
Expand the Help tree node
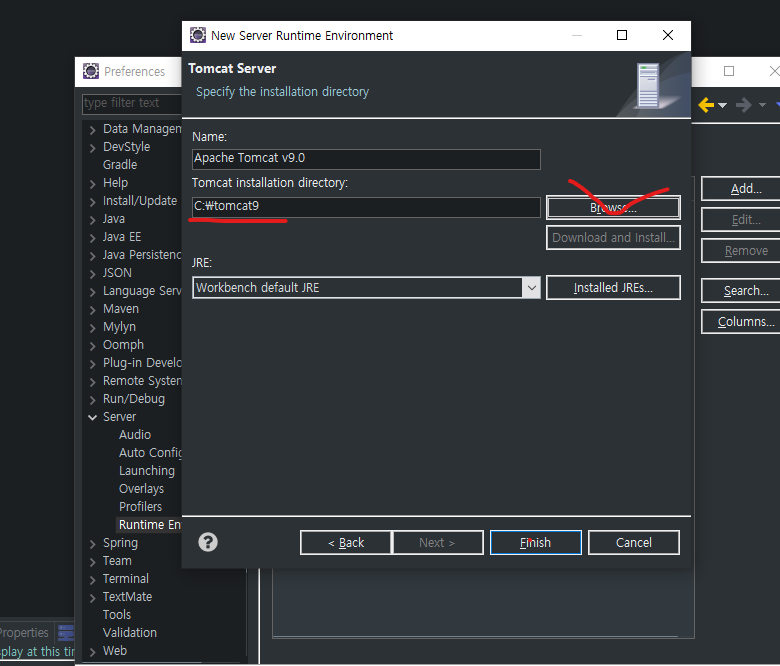click(93, 184)
